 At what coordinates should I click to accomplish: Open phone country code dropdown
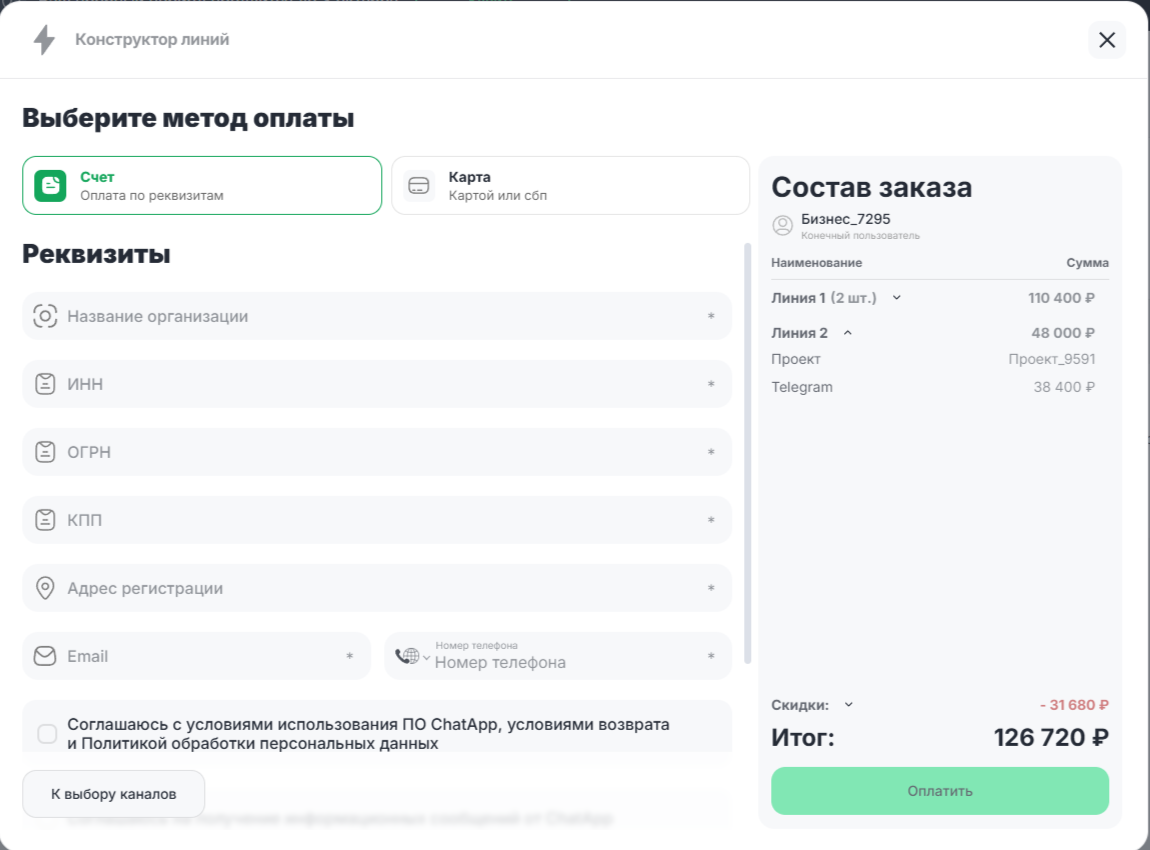point(412,657)
